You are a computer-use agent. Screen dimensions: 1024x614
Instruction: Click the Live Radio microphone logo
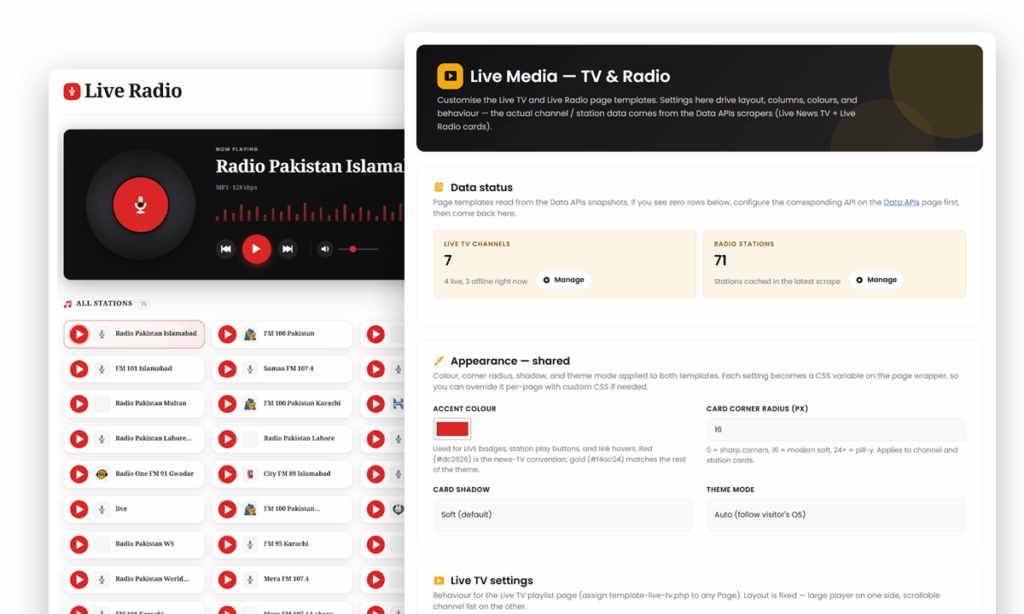point(72,91)
